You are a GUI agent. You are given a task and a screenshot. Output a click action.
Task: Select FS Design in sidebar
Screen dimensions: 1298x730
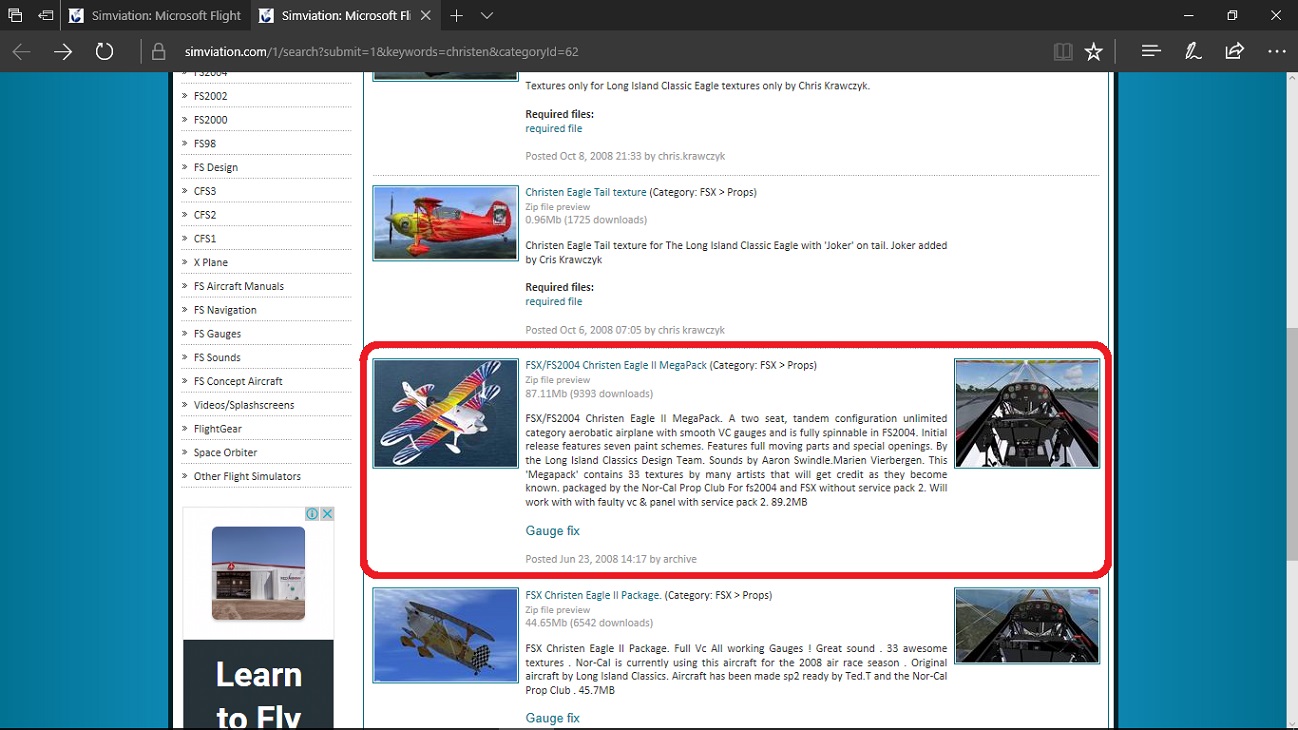point(216,167)
